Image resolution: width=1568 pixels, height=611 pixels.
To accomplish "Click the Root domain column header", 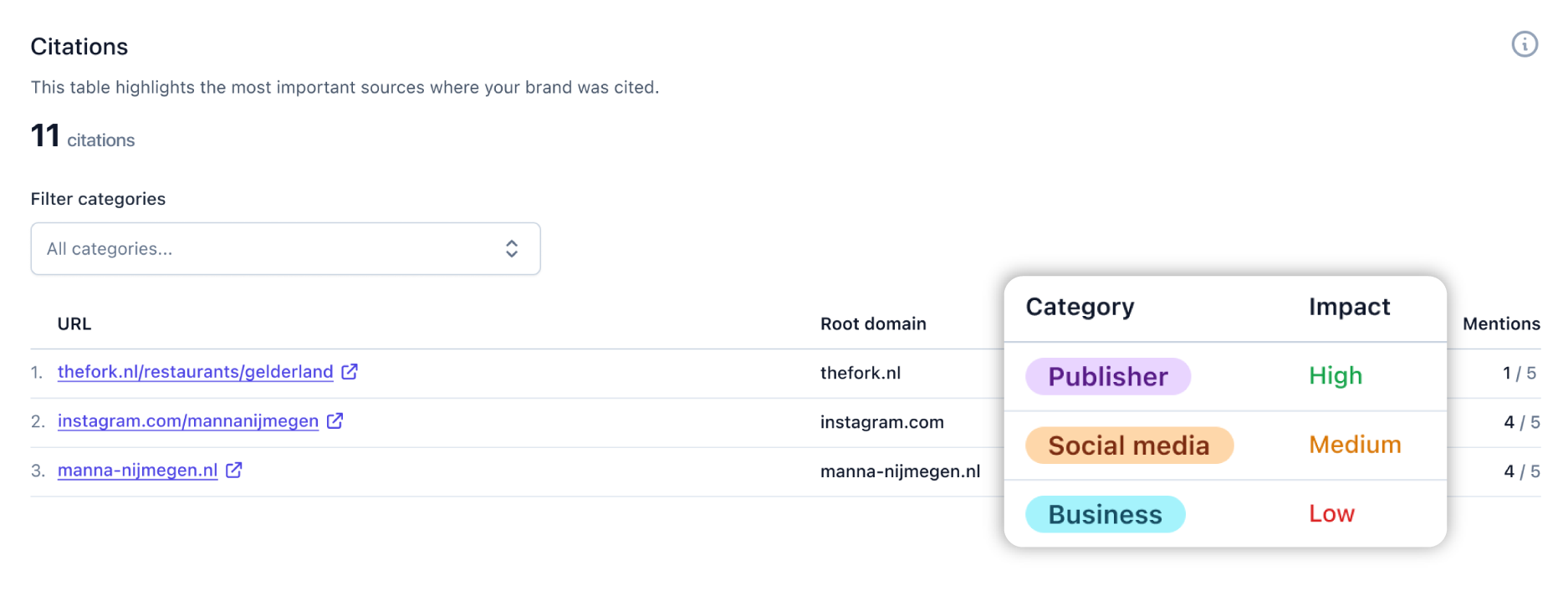I will [872, 324].
